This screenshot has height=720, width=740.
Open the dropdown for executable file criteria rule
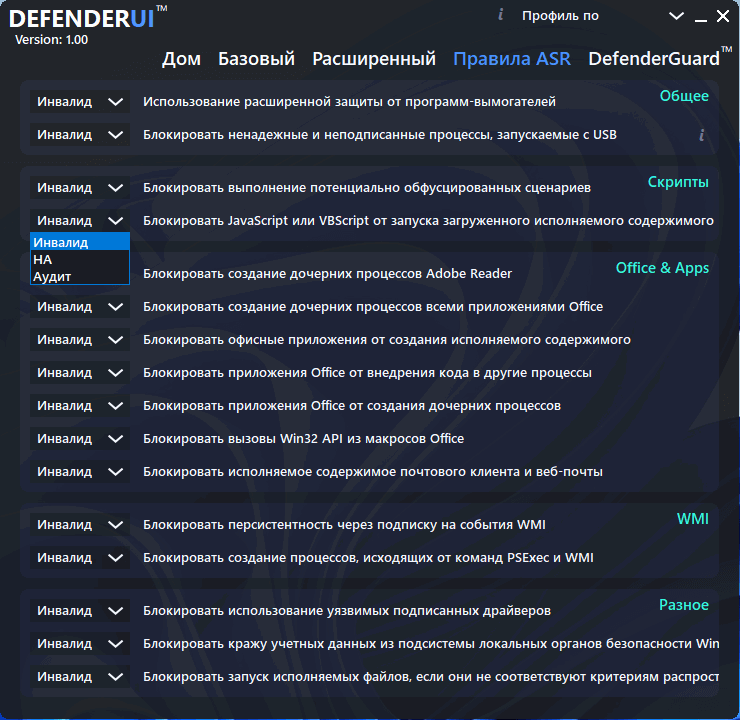coord(80,677)
